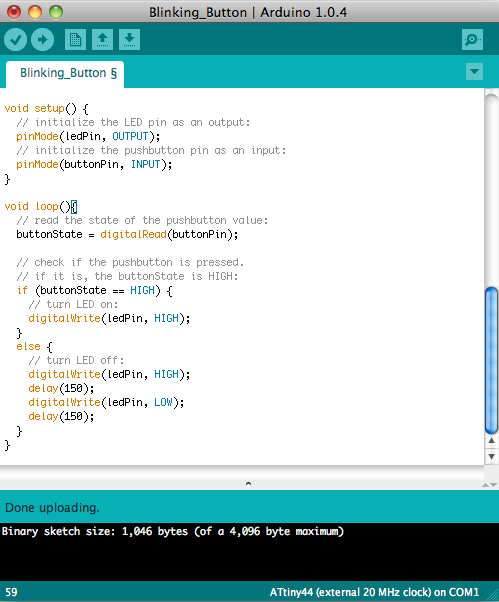Click the 'else {' line
Screen dimensions: 499x602
(34, 347)
